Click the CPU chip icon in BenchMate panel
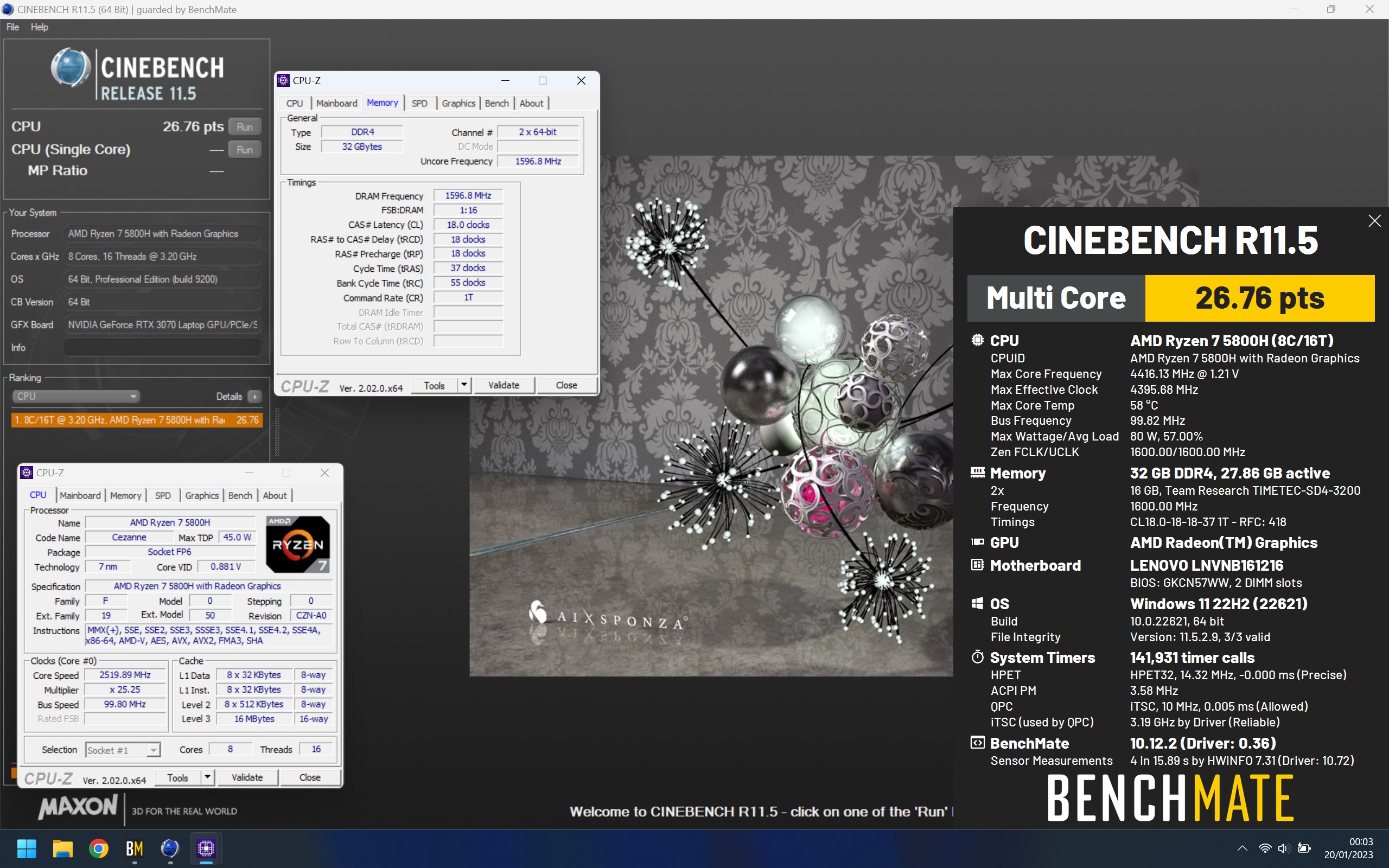The width and height of the screenshot is (1389, 868). click(977, 340)
